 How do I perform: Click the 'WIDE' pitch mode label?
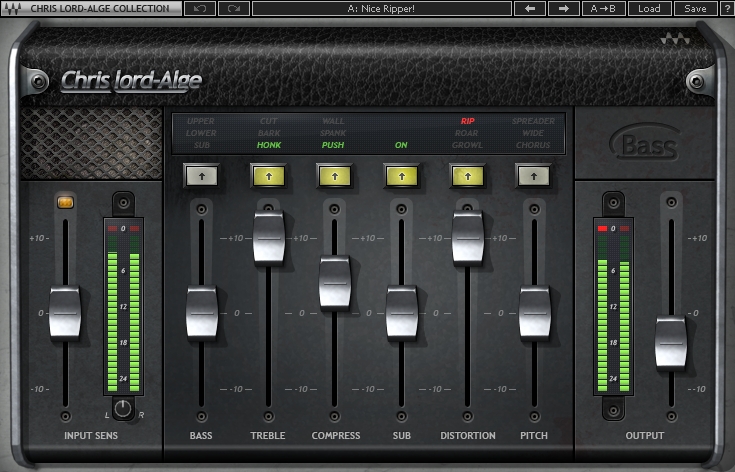(533, 133)
